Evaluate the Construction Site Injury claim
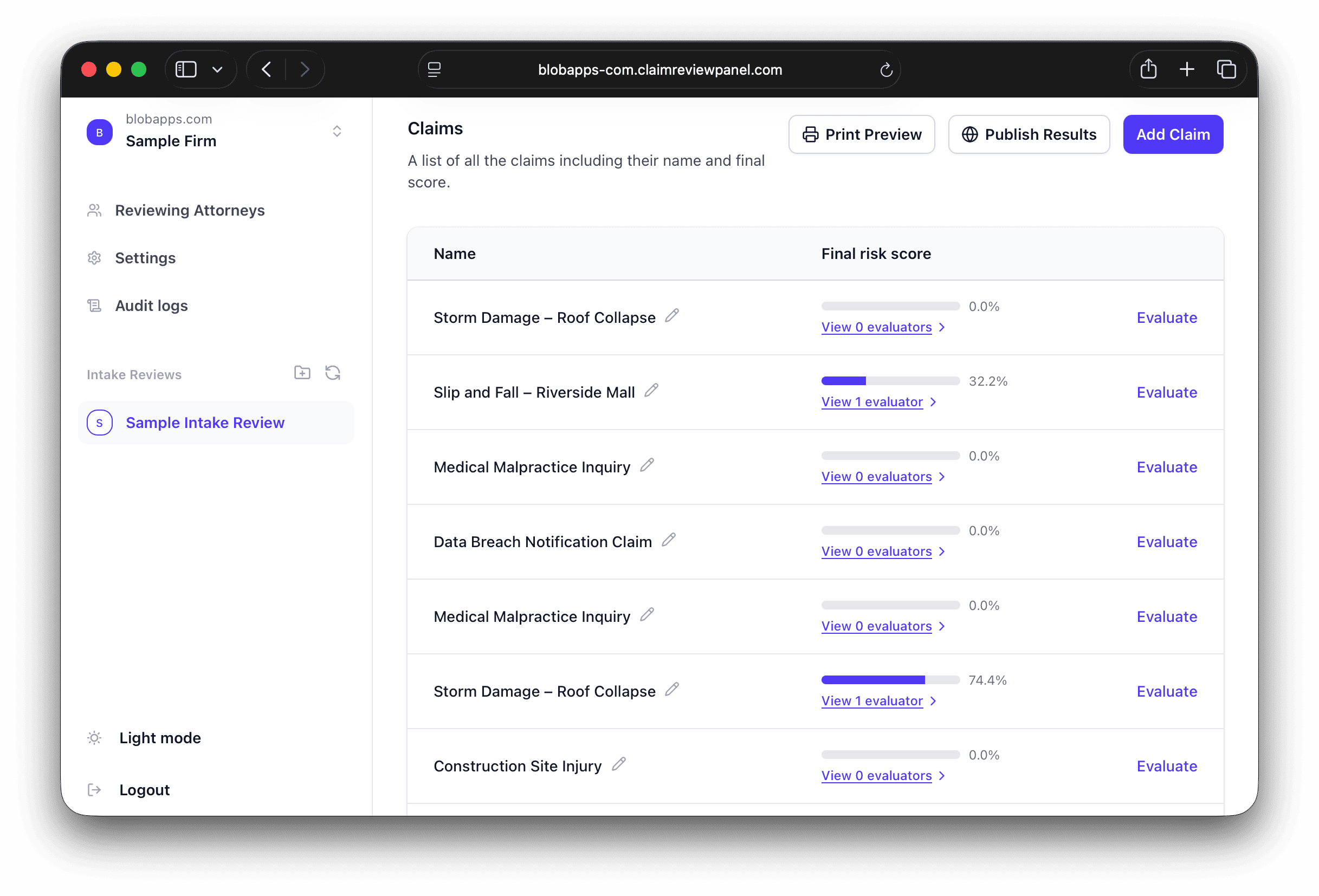1319x896 pixels. 1166,766
